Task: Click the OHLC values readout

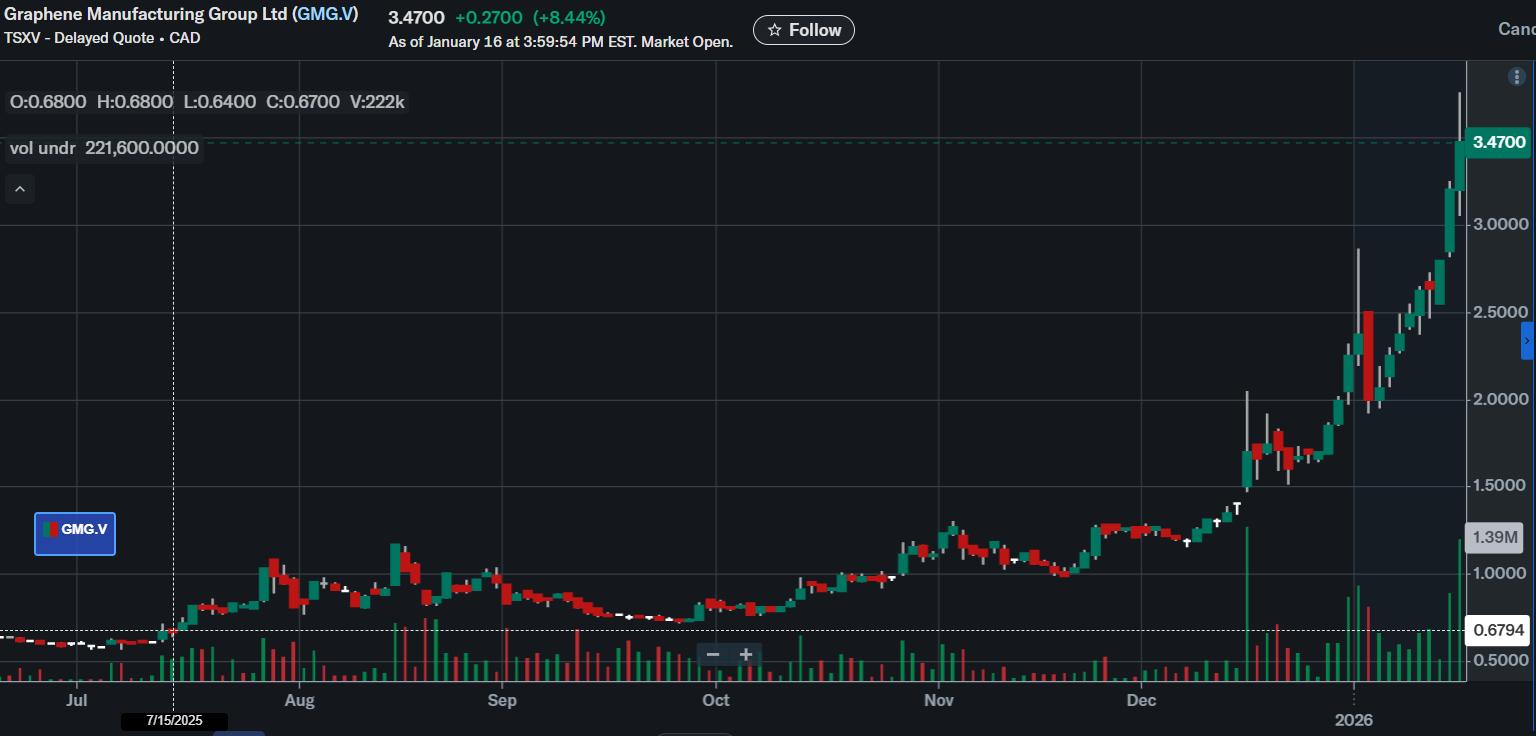Action: (207, 102)
